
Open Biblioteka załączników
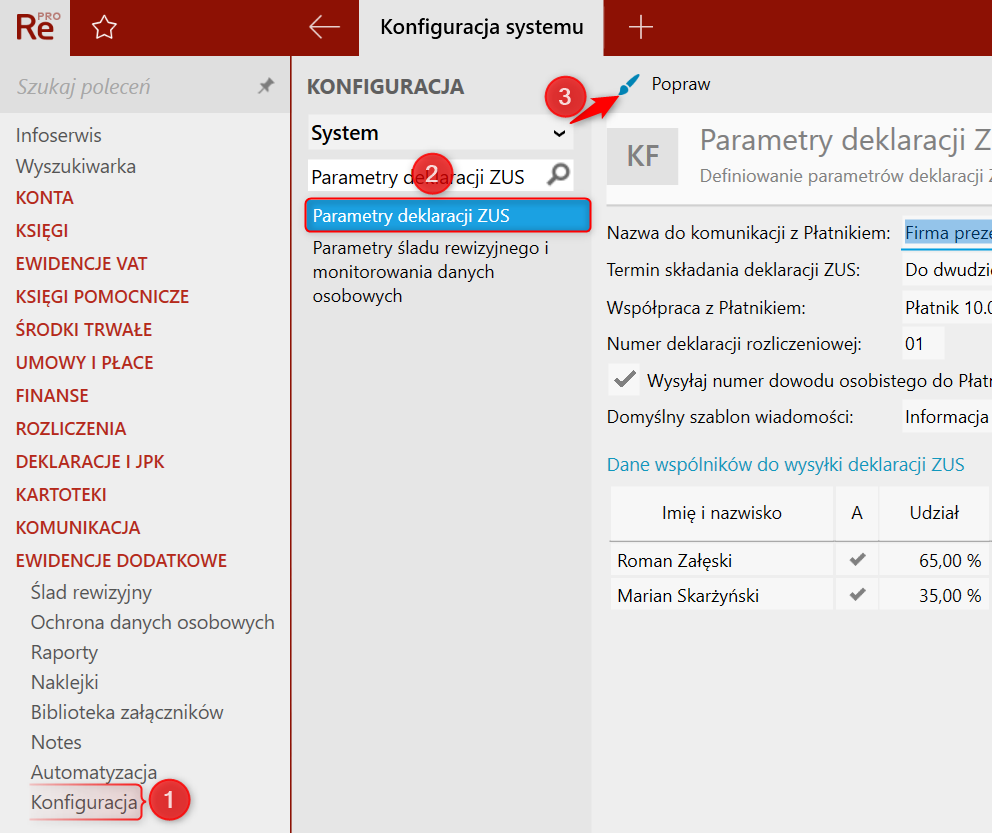coord(127,712)
